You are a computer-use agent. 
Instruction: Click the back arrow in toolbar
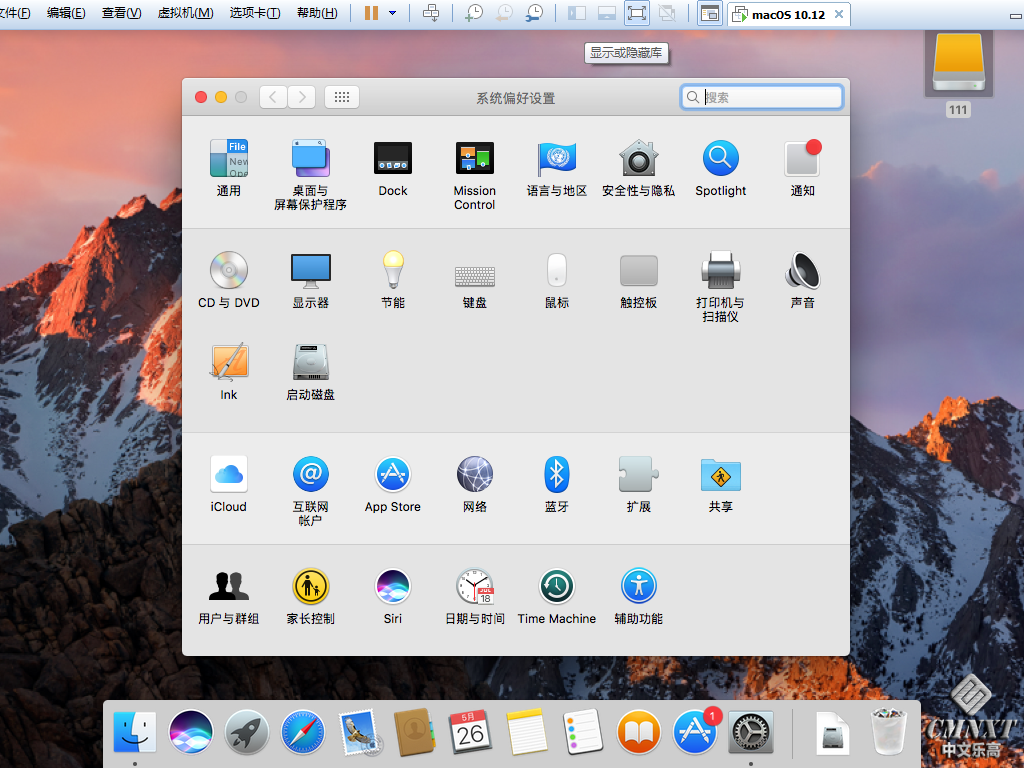click(x=273, y=97)
